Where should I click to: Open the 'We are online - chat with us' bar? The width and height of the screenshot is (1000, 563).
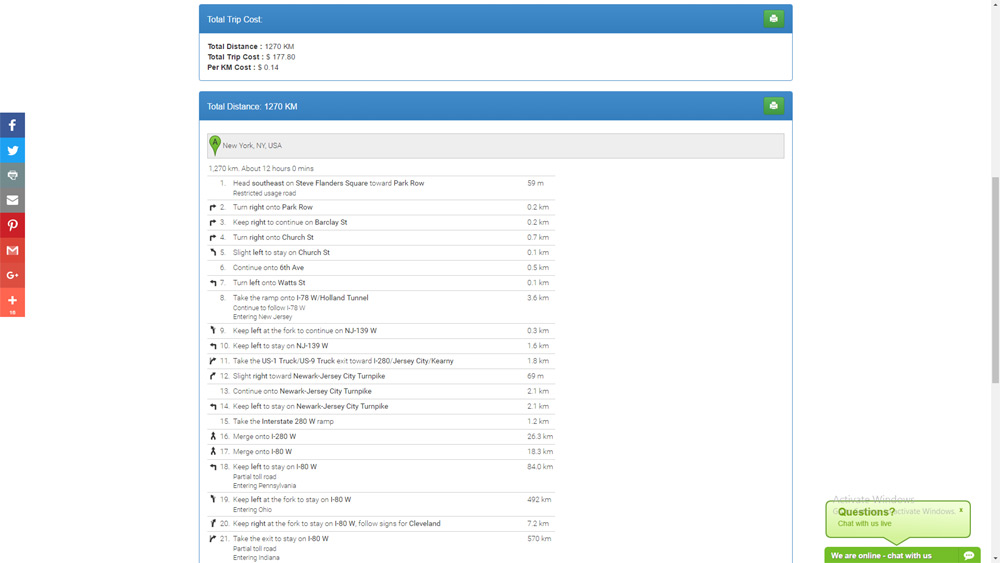pos(902,555)
